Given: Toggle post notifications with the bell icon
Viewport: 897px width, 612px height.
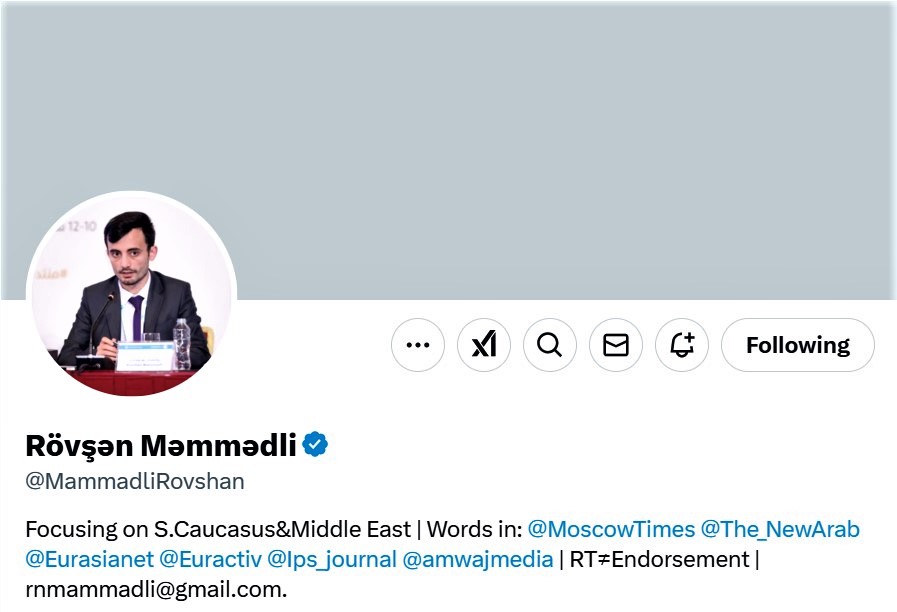Looking at the screenshot, I should click(682, 345).
